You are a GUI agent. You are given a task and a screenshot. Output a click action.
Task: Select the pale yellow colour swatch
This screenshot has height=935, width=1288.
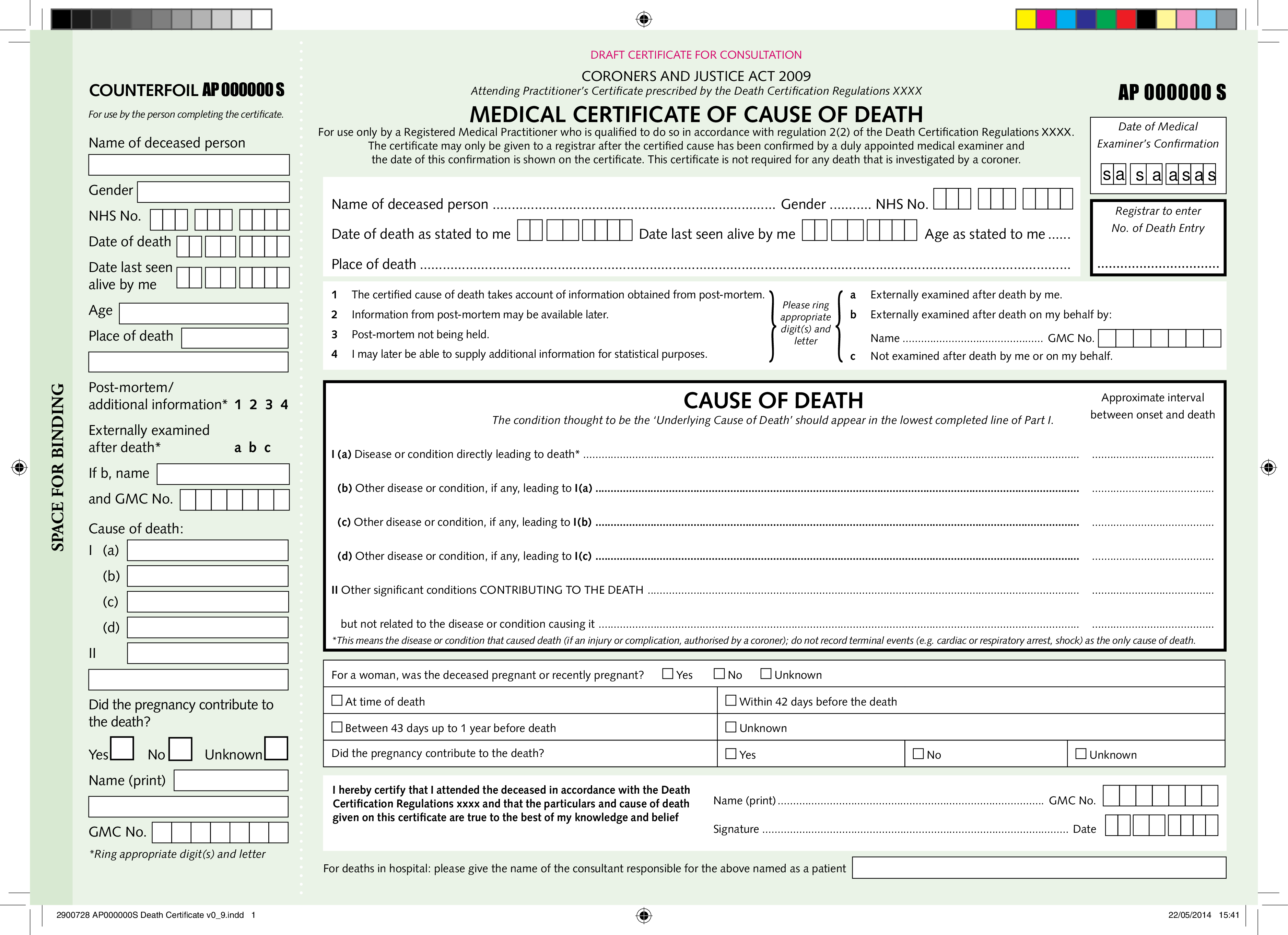[1167, 19]
